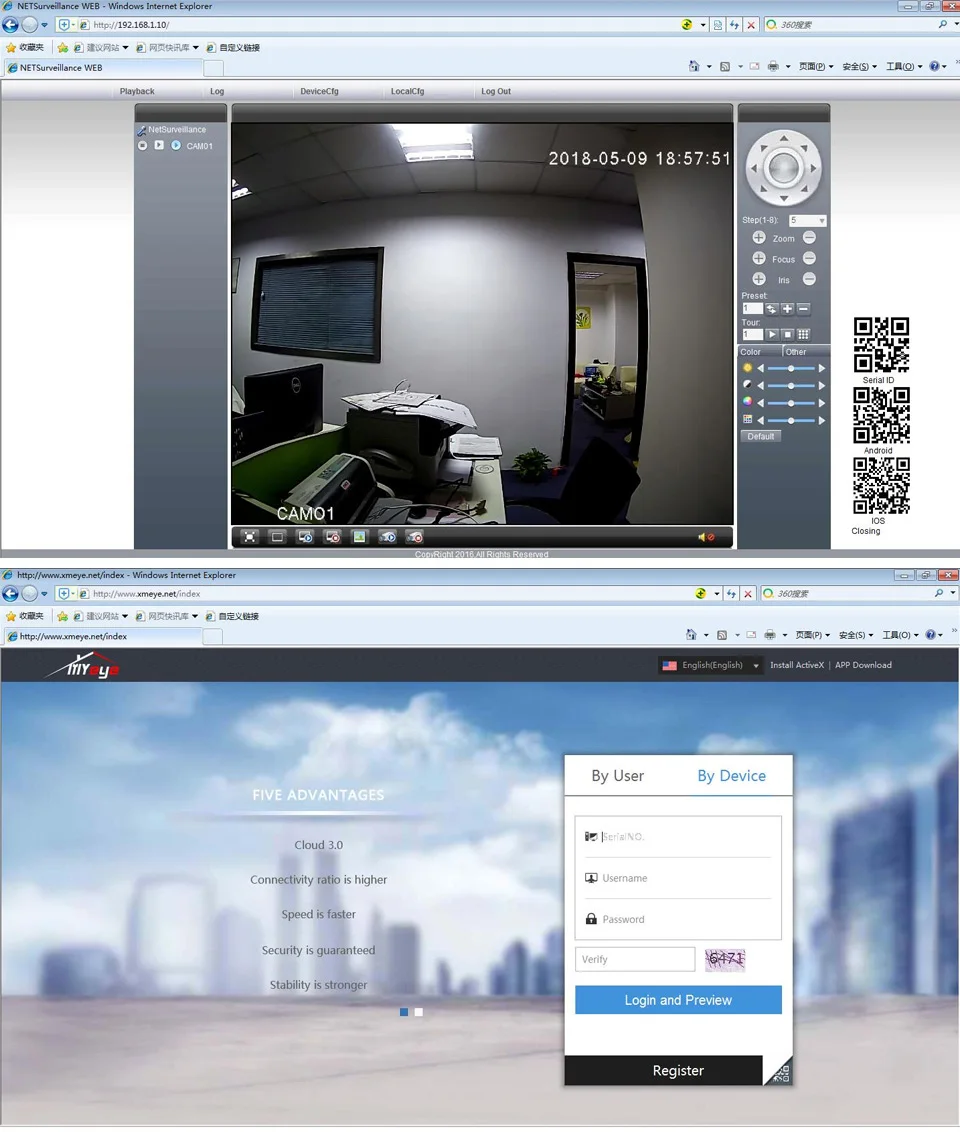This screenshot has height=1132, width=960.
Task: Tilt camera up with PTZ up arrow
Action: [784, 138]
